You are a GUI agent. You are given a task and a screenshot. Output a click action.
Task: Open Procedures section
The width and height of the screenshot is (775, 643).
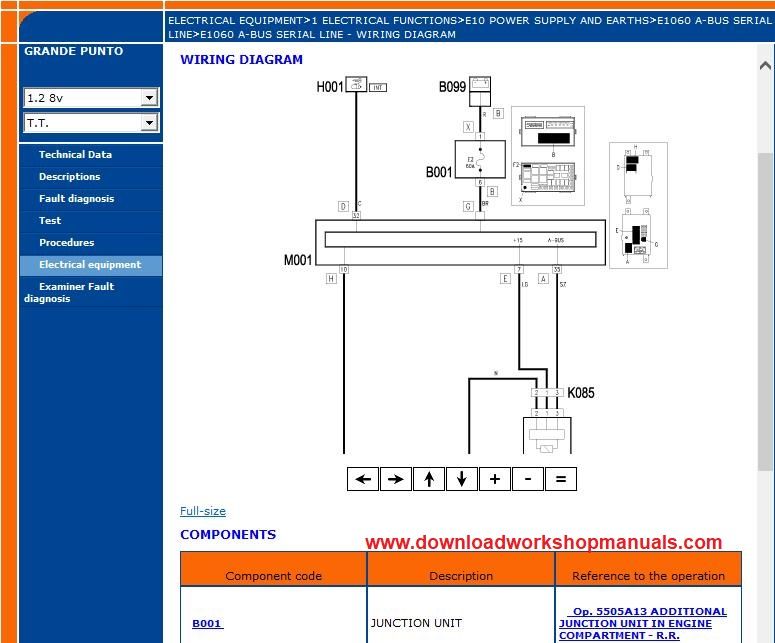click(67, 243)
